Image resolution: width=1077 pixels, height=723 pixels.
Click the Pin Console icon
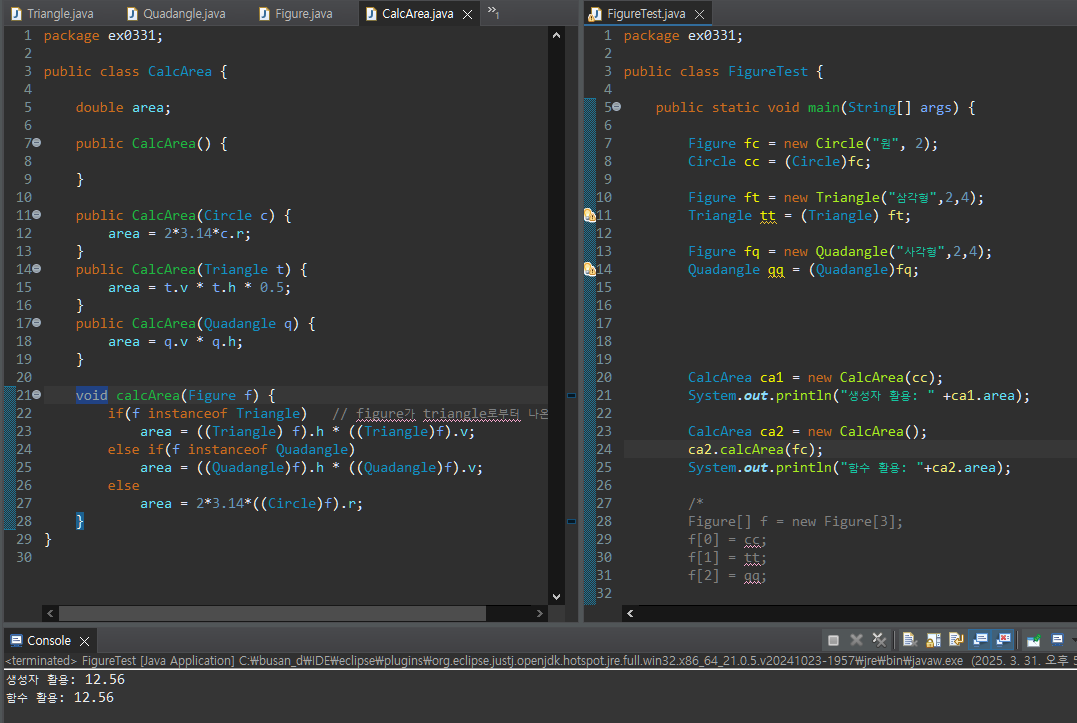[x=1033, y=640]
